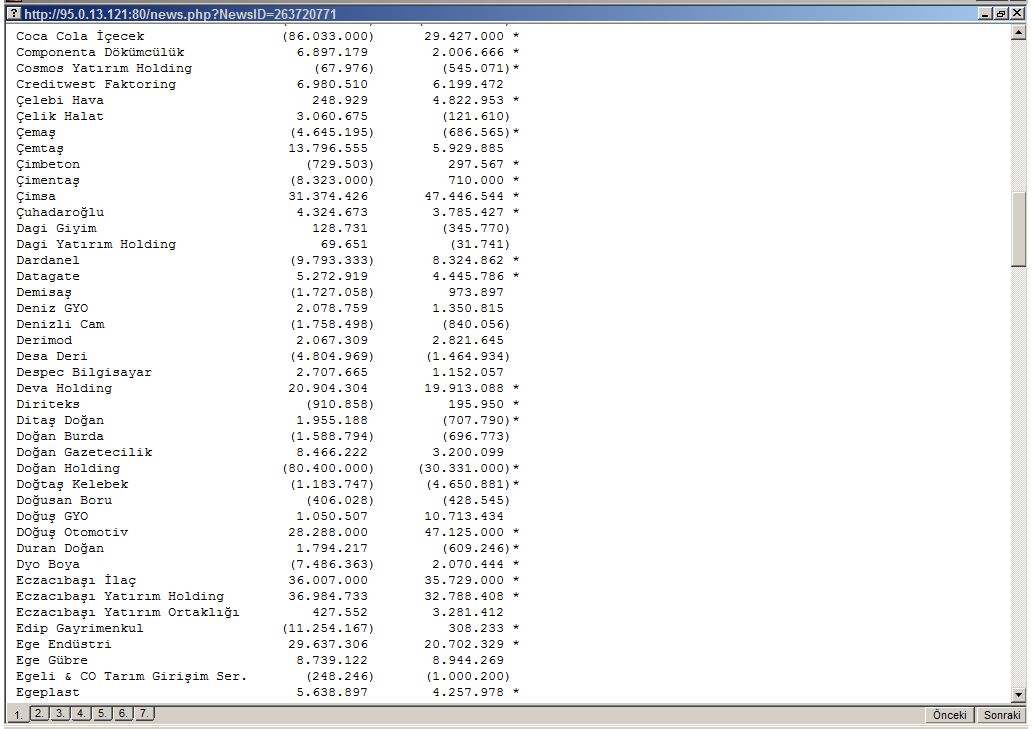Image resolution: width=1032 pixels, height=729 pixels.
Task: Select "Doğan Gazetecilik" text
Action: (x=84, y=453)
